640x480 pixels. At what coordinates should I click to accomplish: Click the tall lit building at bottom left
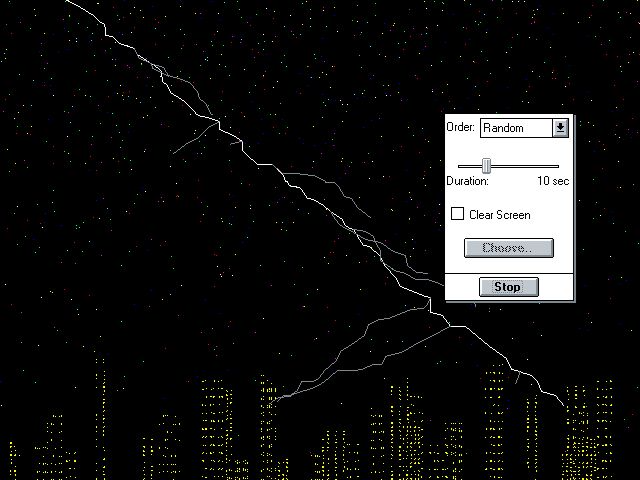click(100, 420)
